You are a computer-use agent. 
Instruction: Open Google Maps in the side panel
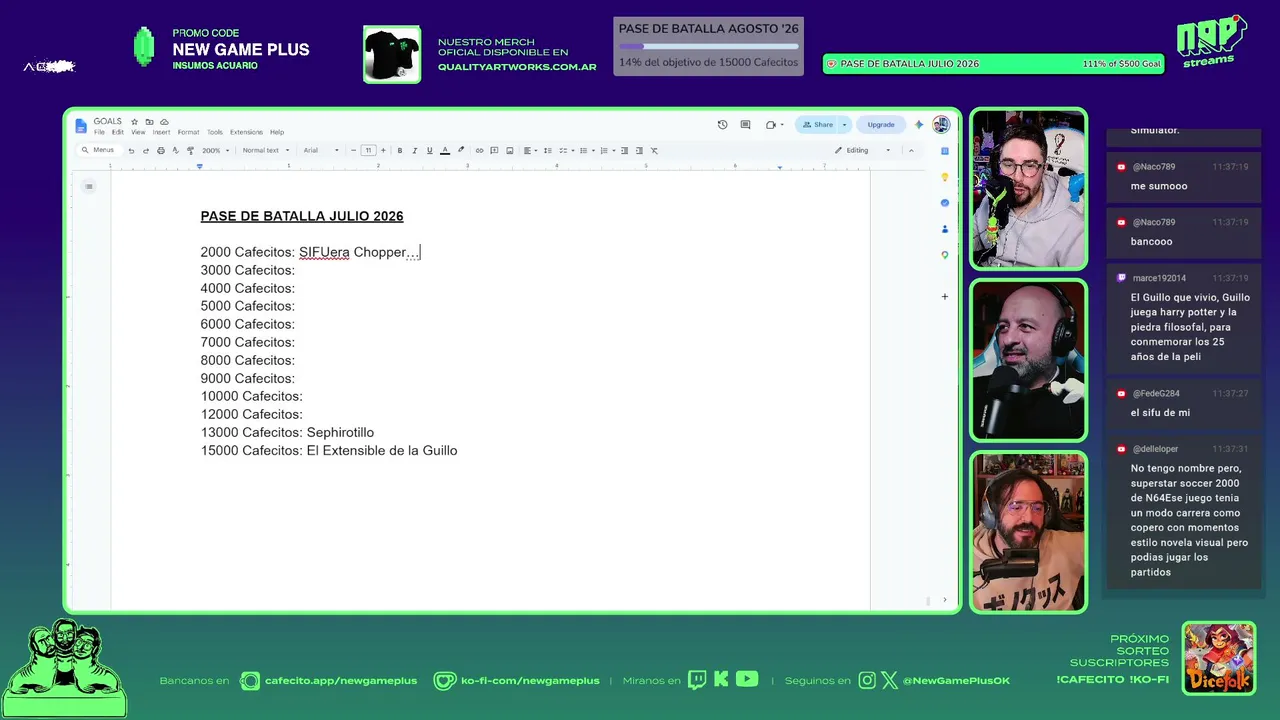(x=945, y=255)
